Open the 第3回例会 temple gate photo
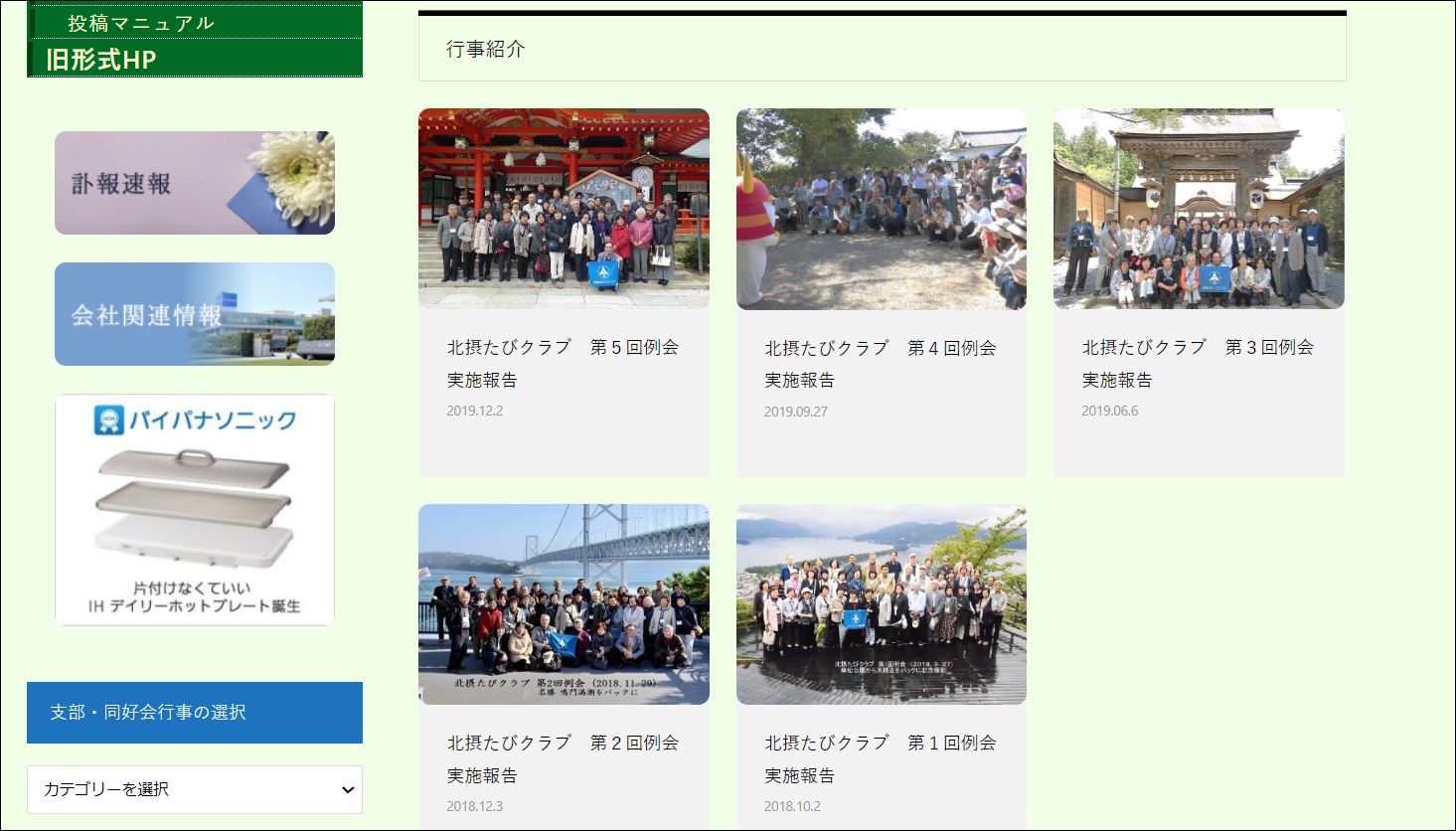 click(x=1198, y=209)
